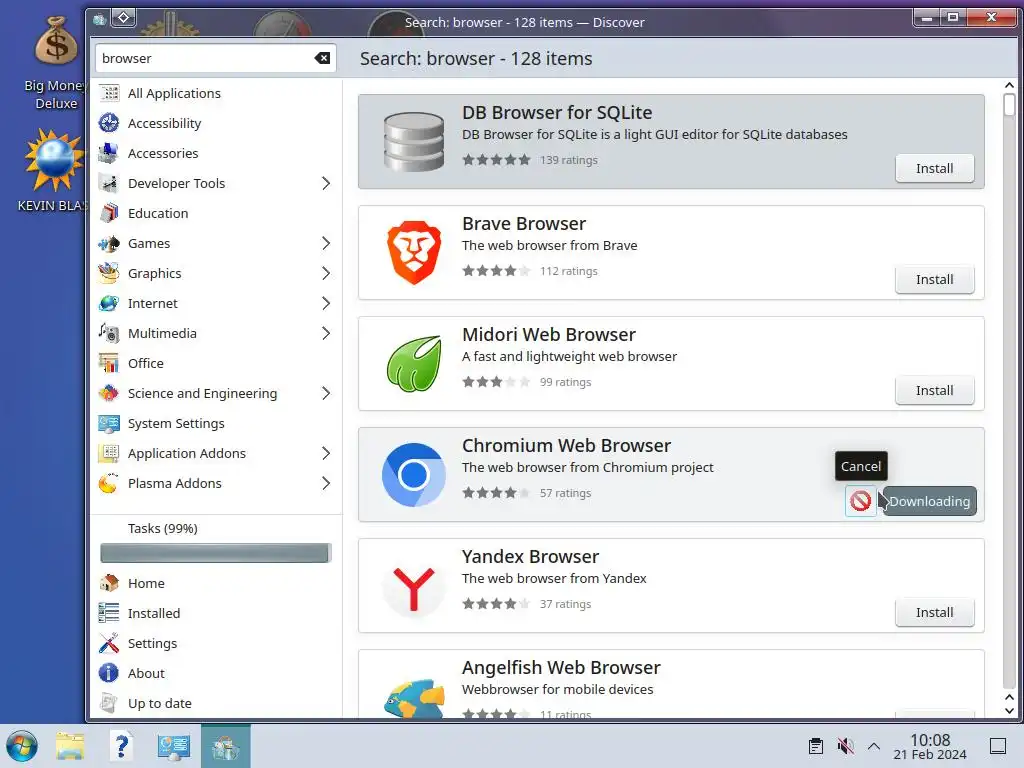Check the Up to date icon
Image resolution: width=1024 pixels, height=768 pixels.
[x=109, y=703]
